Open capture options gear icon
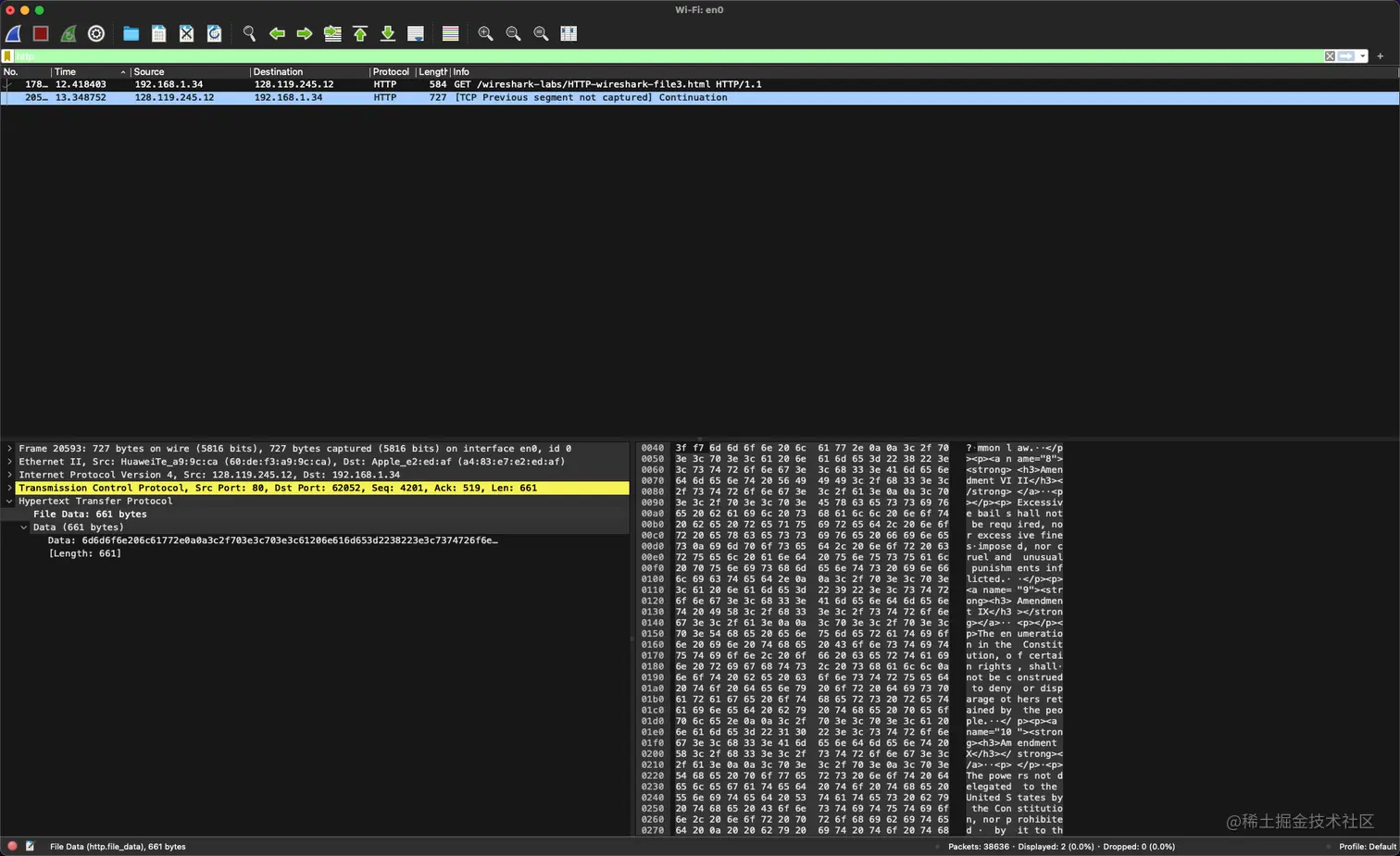 pos(96,33)
